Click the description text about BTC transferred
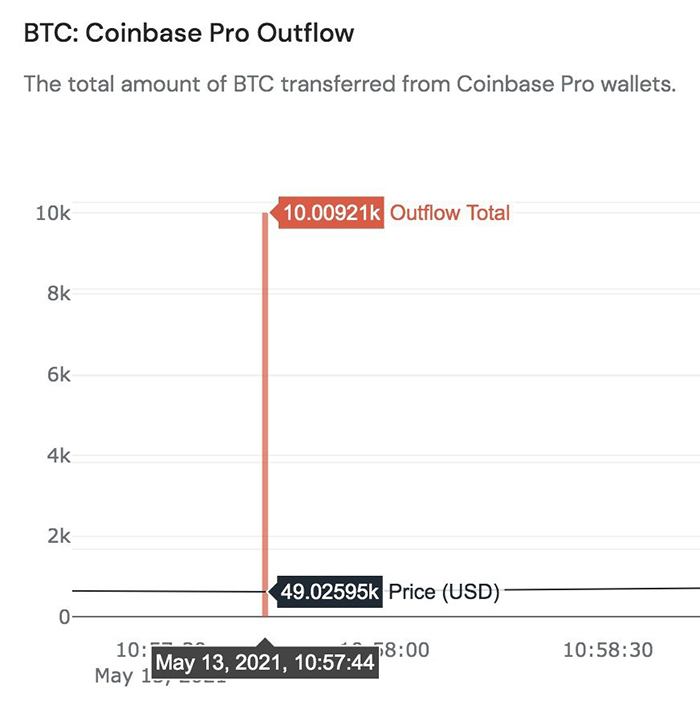This screenshot has width=700, height=701. [x=350, y=84]
